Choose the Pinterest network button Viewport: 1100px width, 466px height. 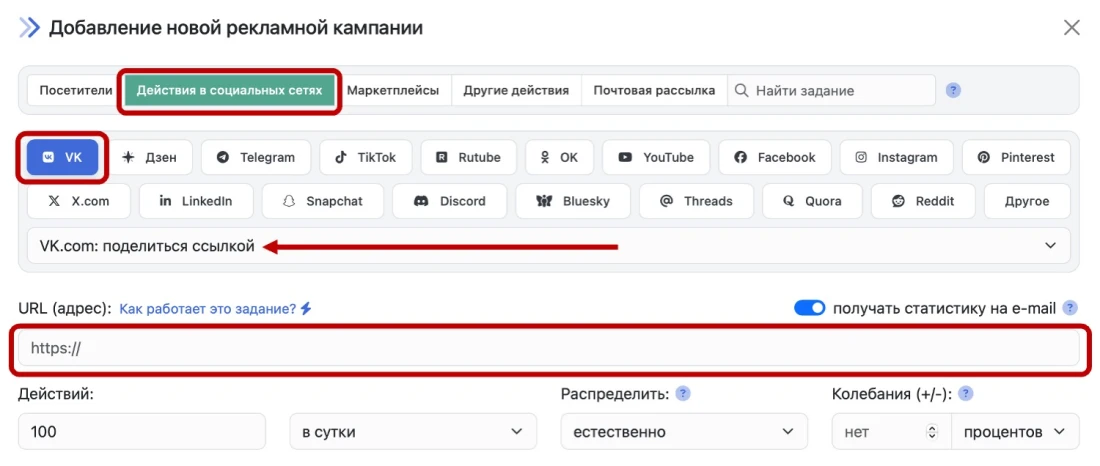pyautogui.click(x=1015, y=157)
